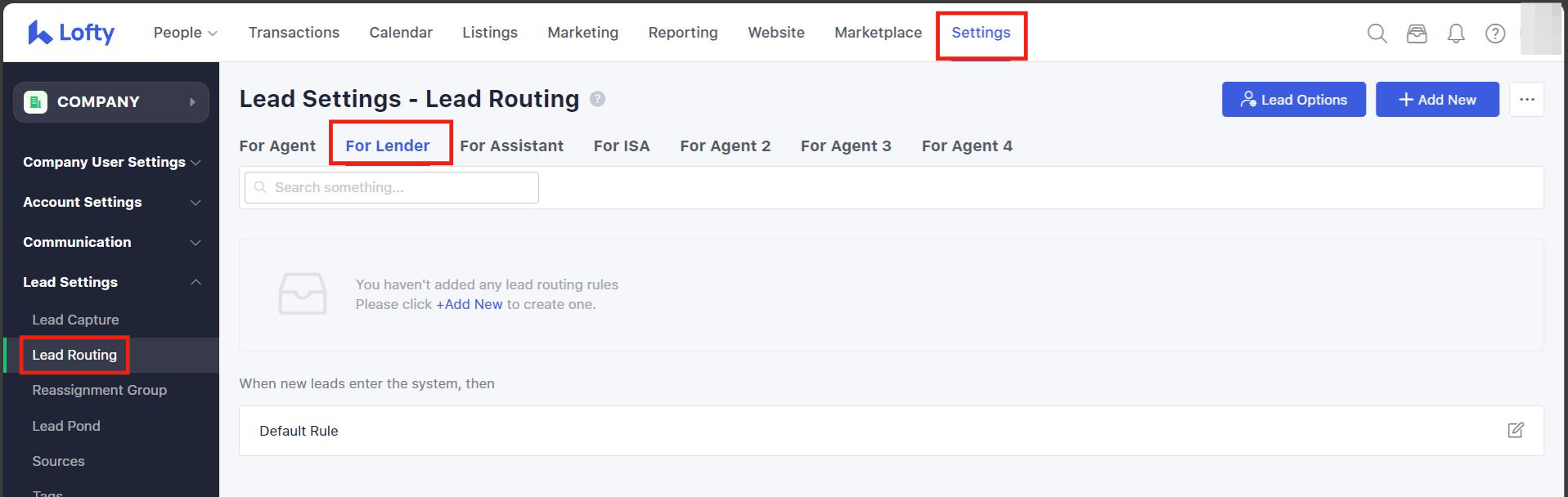Switch to the For Assistant tab

pos(511,146)
